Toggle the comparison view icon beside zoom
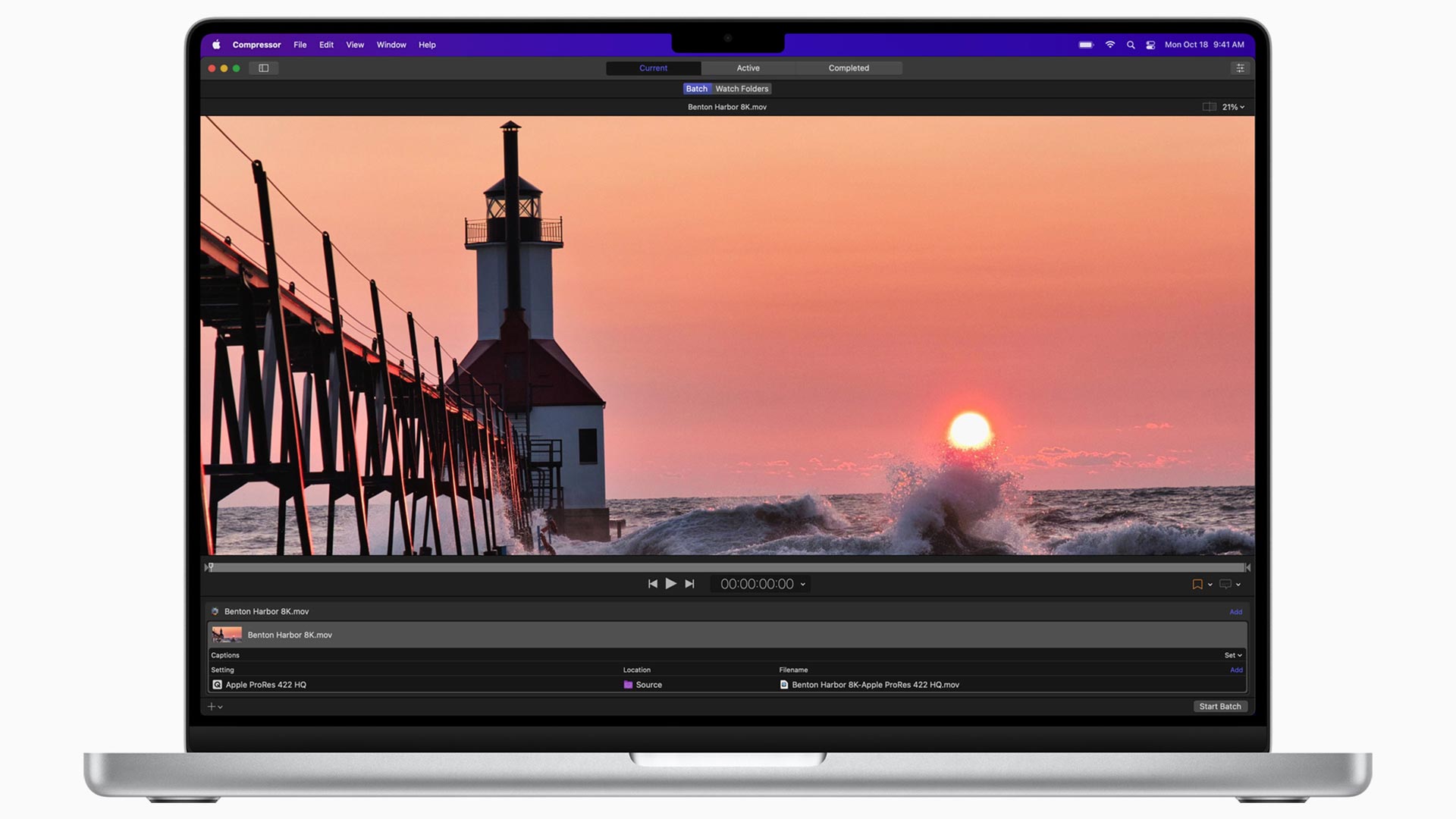The image size is (1456, 819). 1209,107
